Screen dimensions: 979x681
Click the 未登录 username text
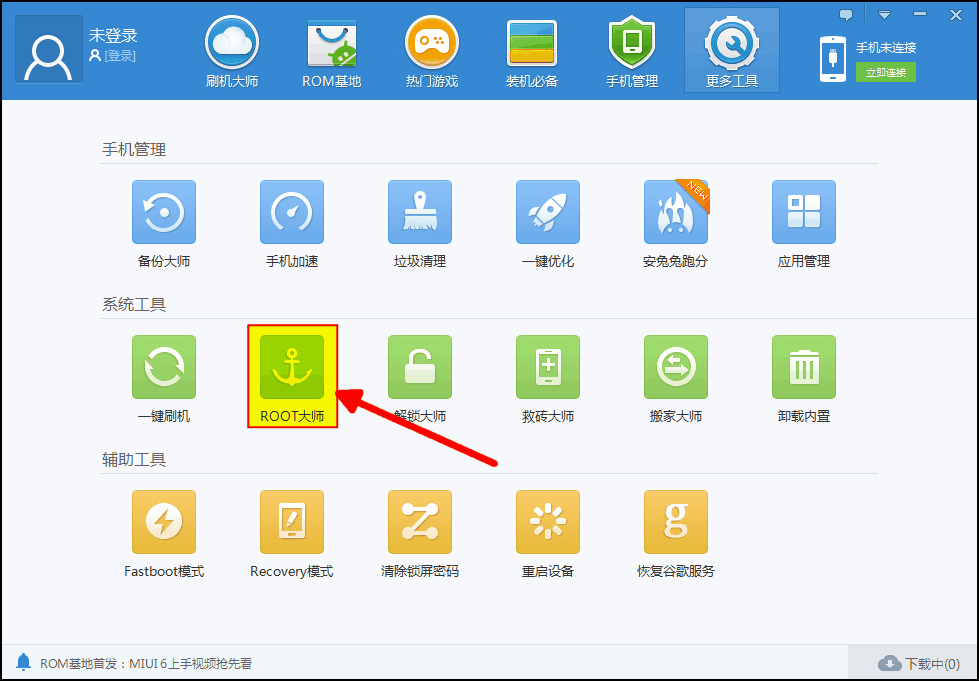point(113,36)
